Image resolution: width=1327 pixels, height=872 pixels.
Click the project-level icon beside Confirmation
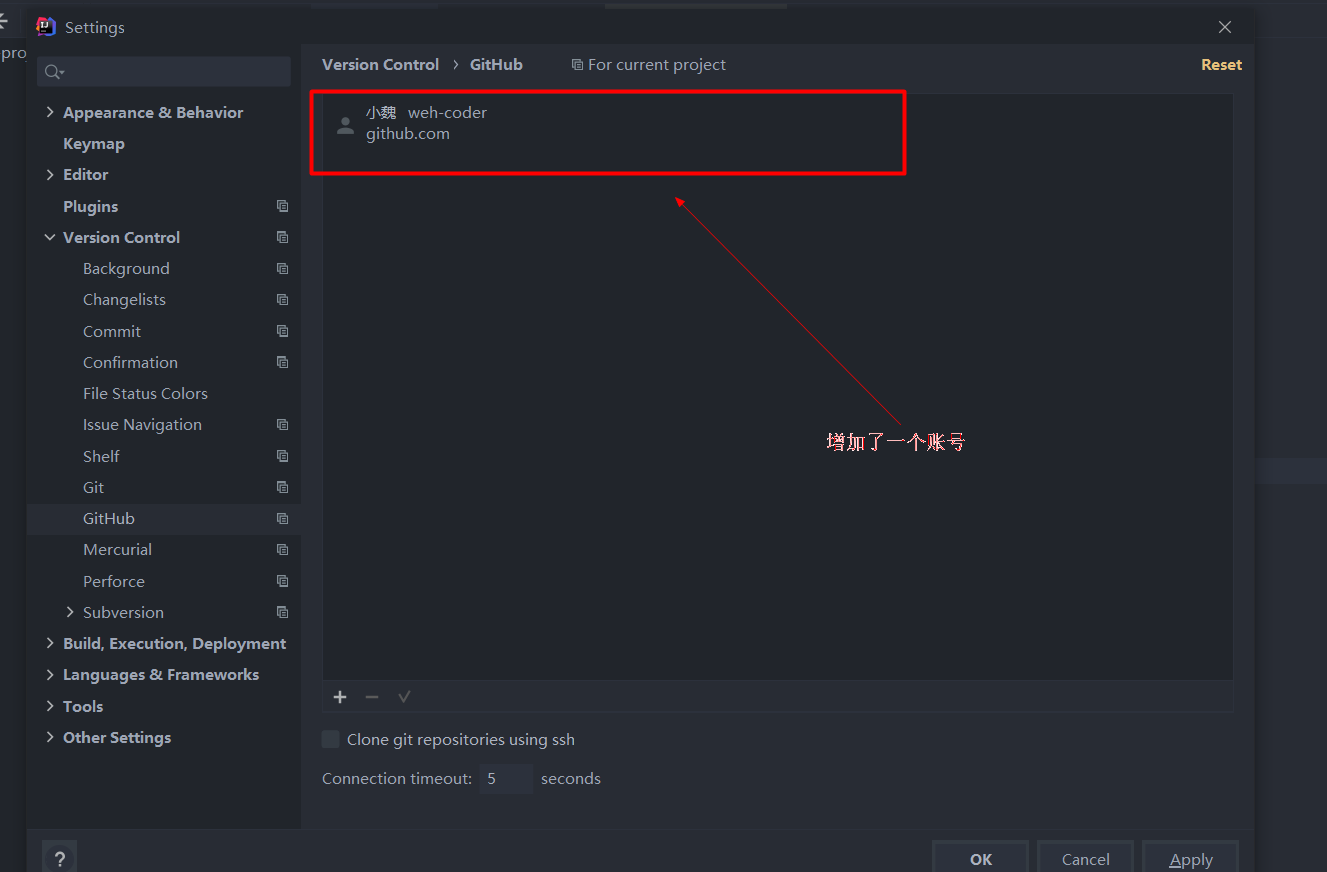(x=282, y=362)
